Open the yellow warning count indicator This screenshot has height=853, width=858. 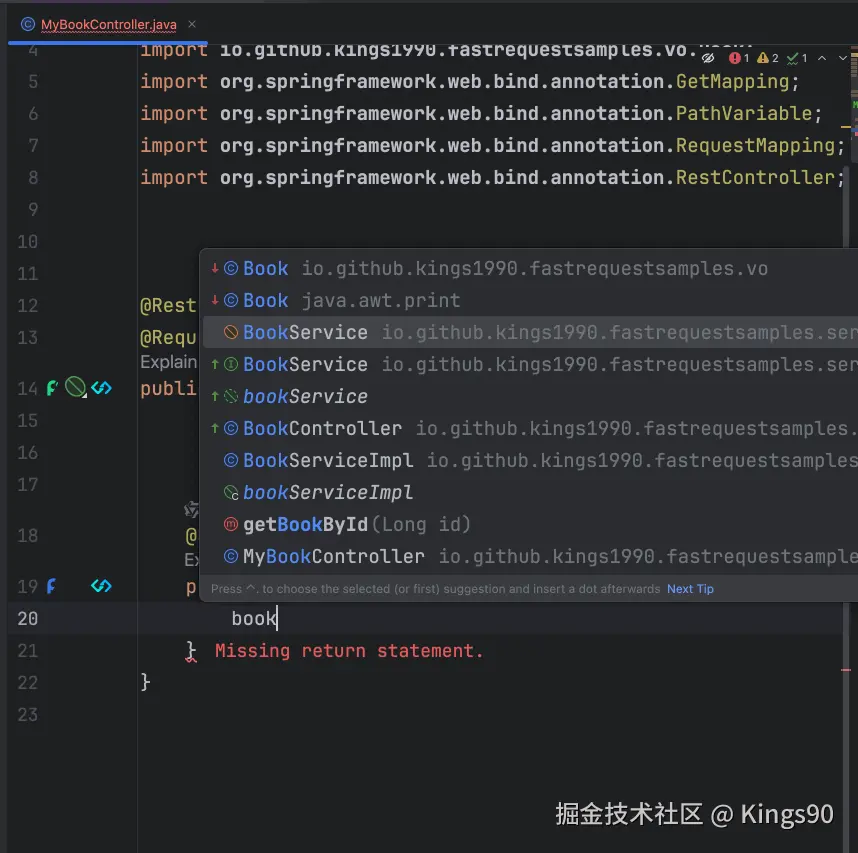(768, 58)
